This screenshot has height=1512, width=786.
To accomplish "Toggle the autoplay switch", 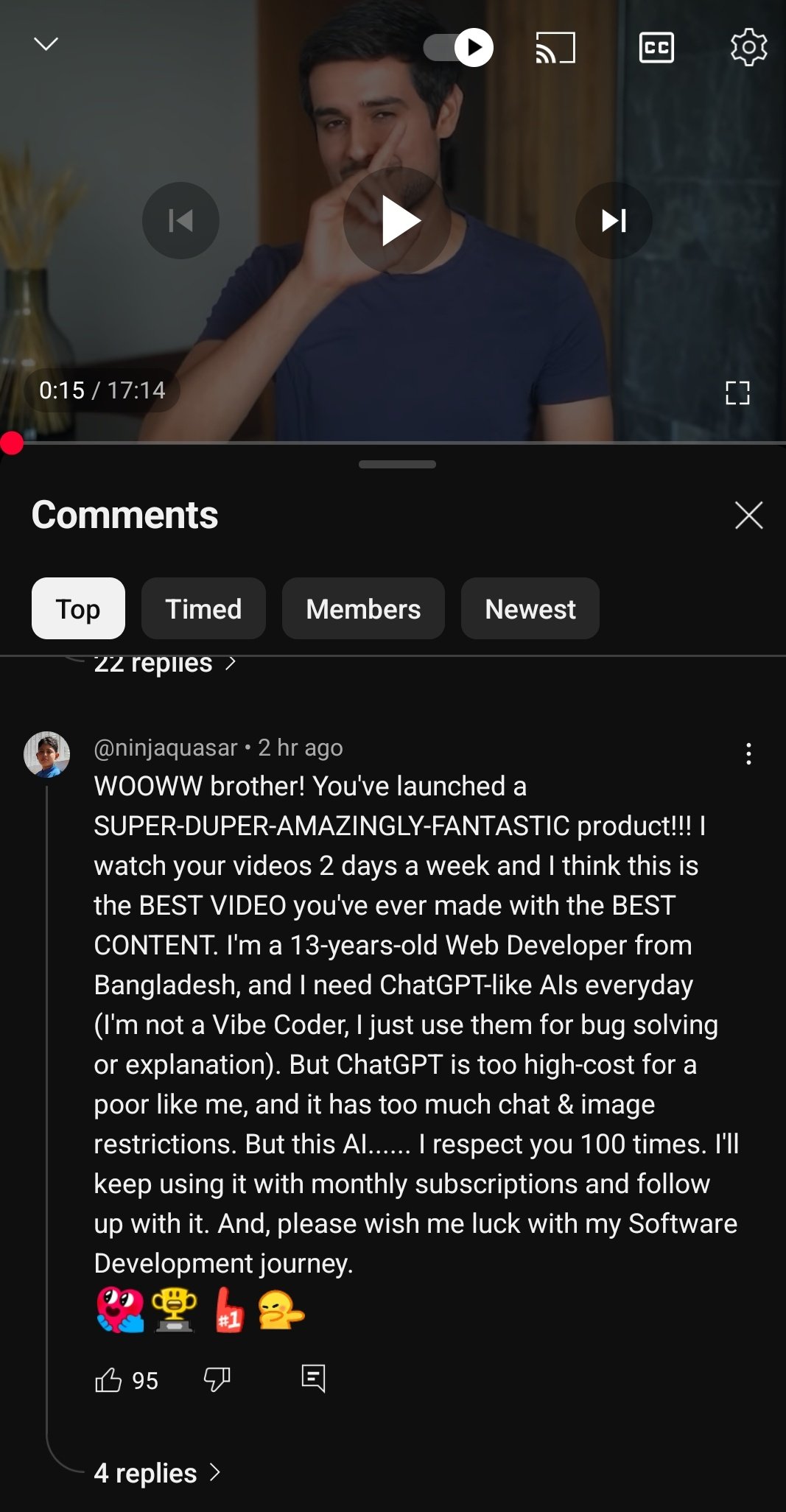I will [458, 48].
